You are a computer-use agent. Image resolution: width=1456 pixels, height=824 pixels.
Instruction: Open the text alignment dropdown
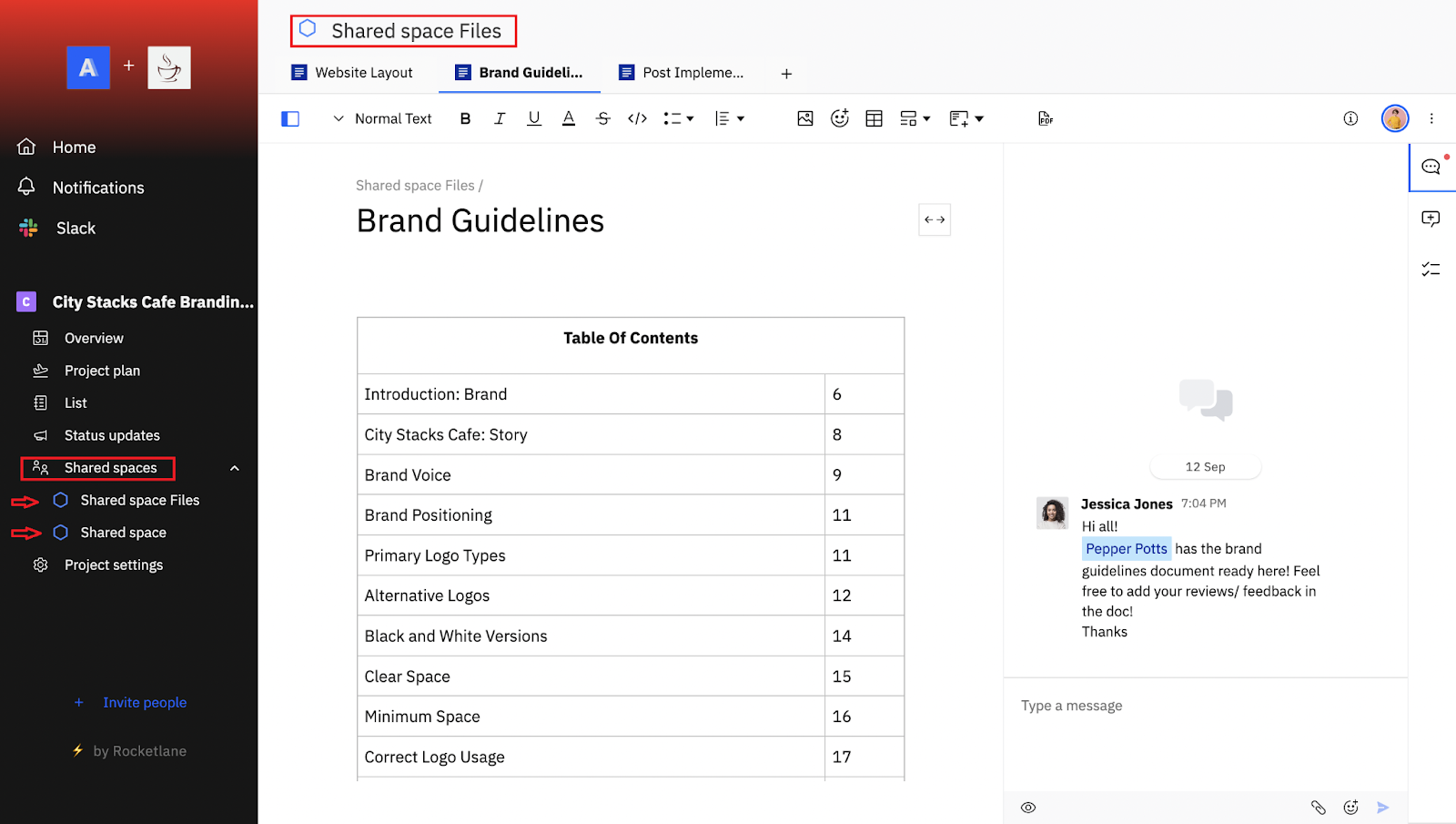coord(729,118)
